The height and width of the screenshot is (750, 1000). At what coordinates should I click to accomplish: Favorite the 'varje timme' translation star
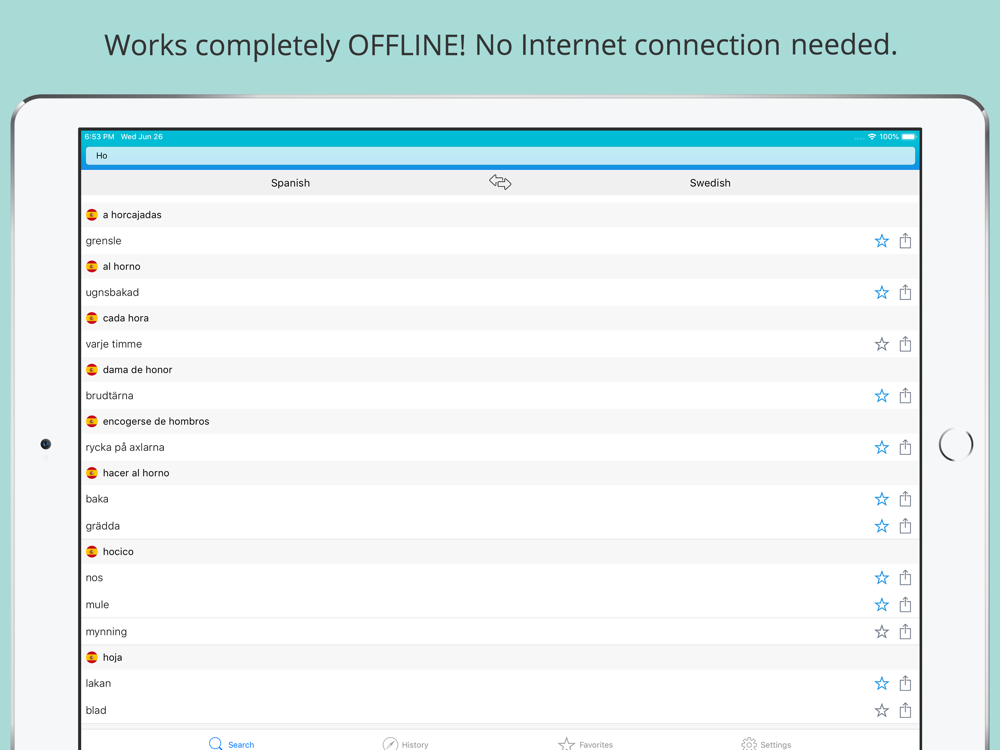click(881, 344)
